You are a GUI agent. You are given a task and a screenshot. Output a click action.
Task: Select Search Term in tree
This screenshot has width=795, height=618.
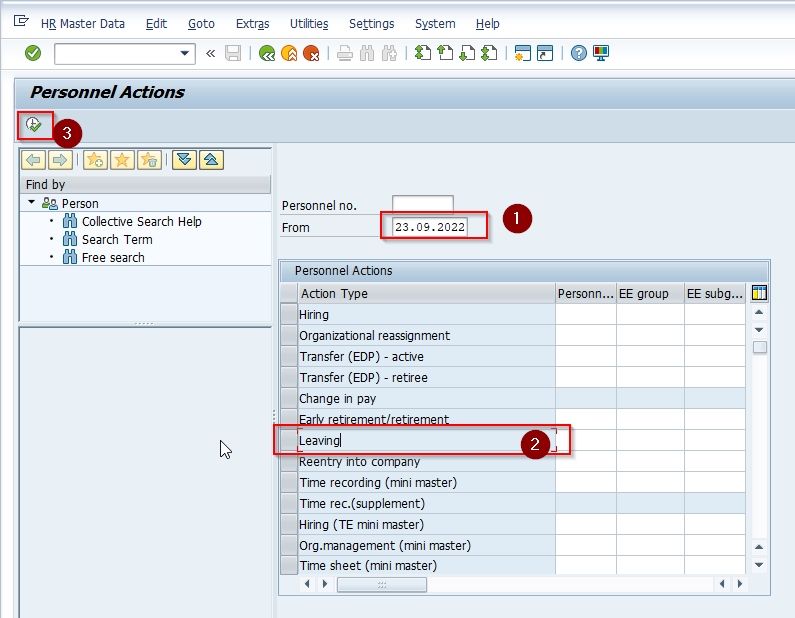[x=117, y=239]
